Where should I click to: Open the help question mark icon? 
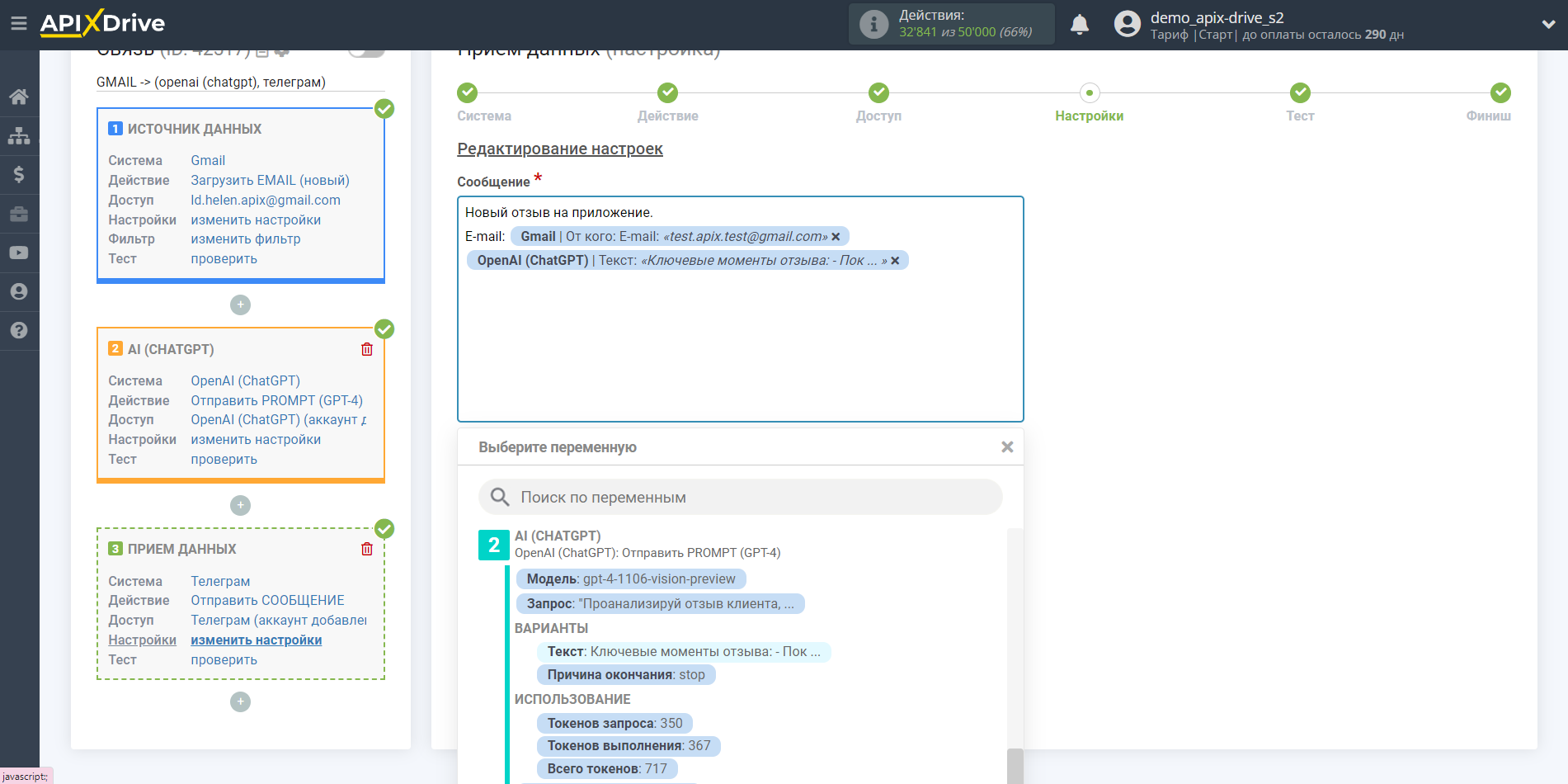[19, 330]
